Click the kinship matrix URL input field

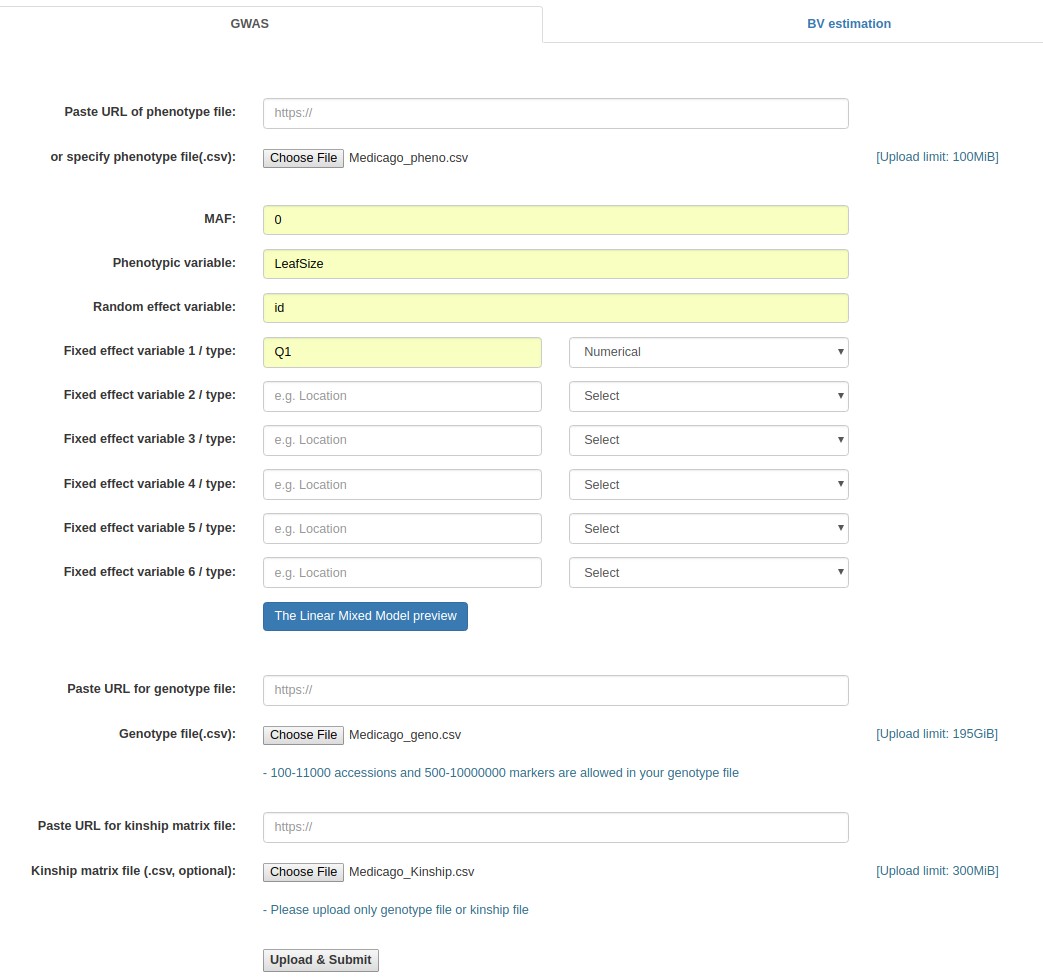[x=555, y=827]
